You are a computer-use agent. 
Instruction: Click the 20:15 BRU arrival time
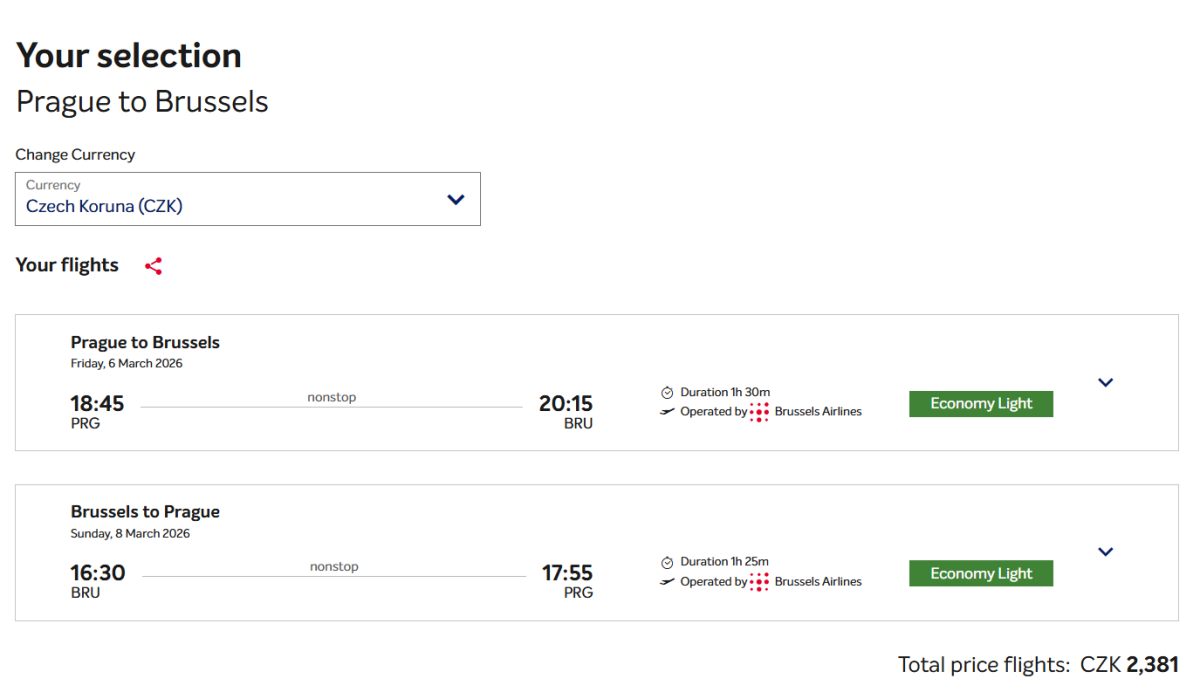565,404
